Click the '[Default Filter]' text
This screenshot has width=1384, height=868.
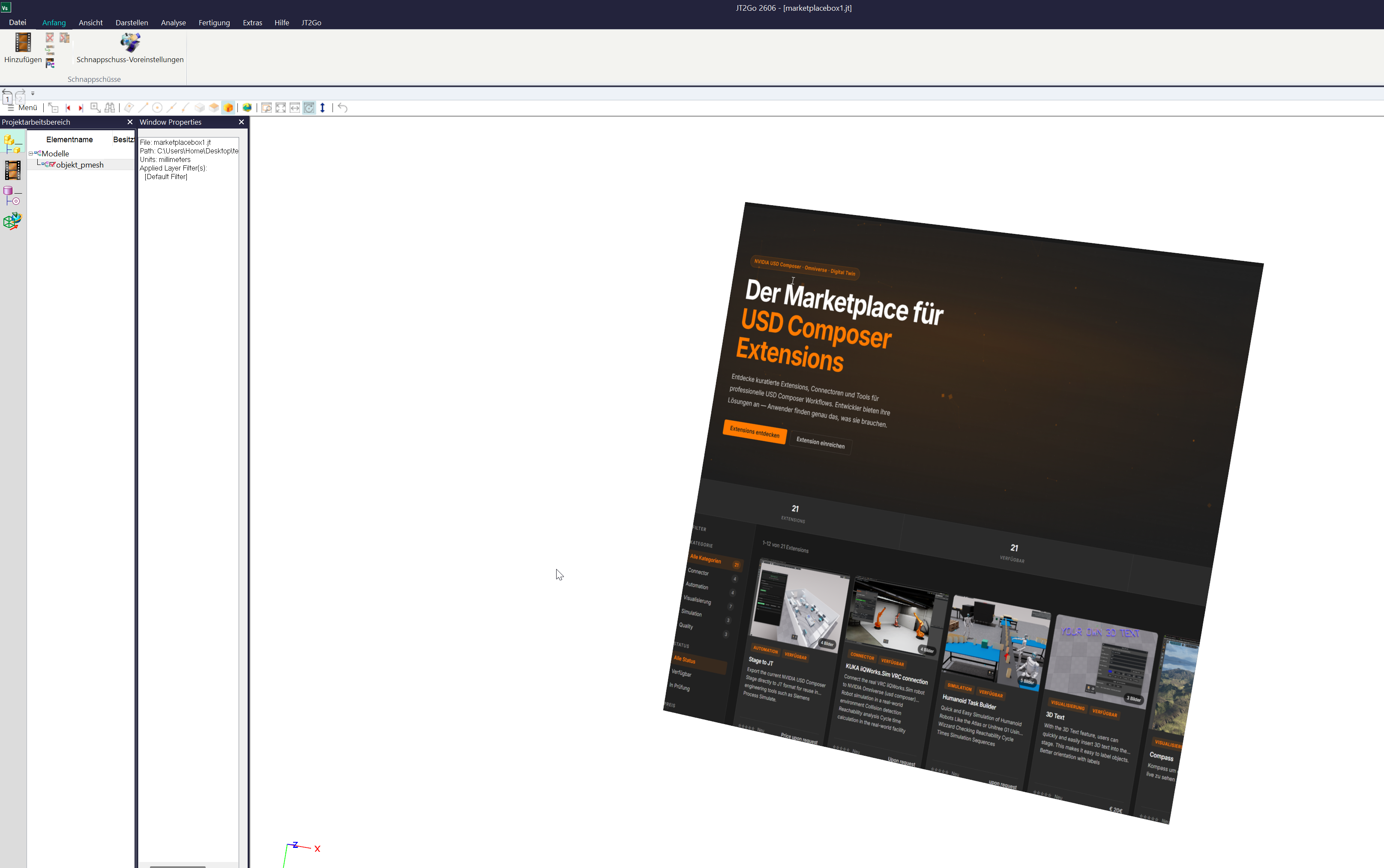tap(166, 177)
